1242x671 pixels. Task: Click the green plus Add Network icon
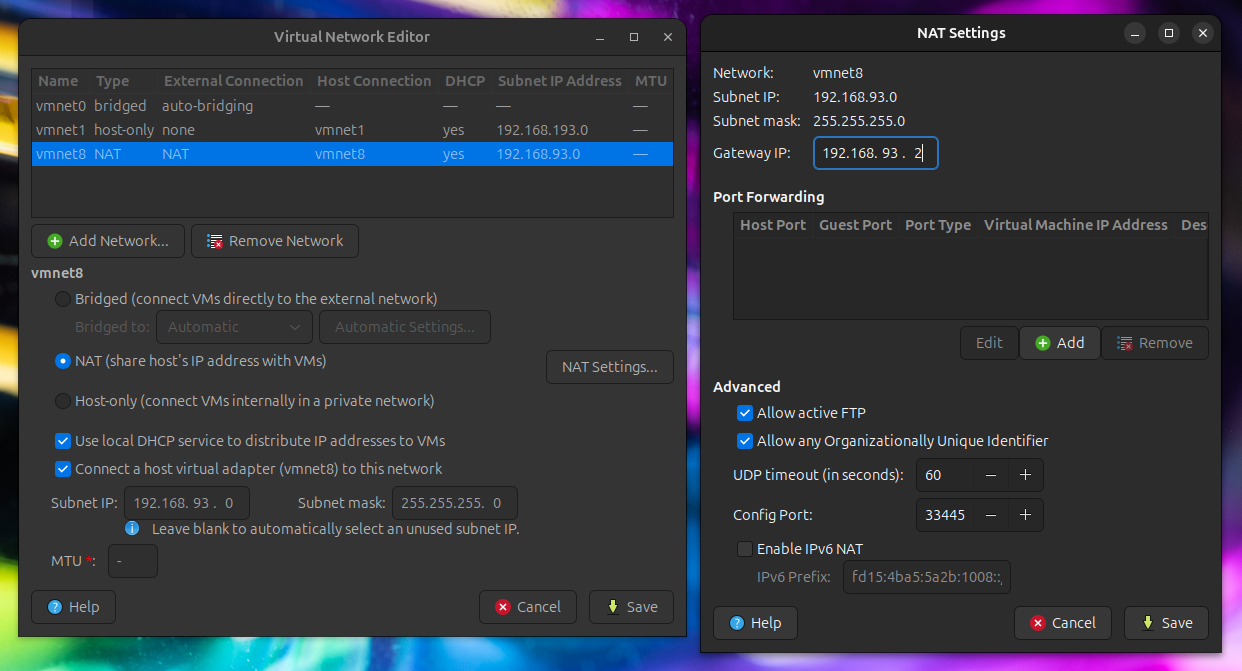(54, 241)
